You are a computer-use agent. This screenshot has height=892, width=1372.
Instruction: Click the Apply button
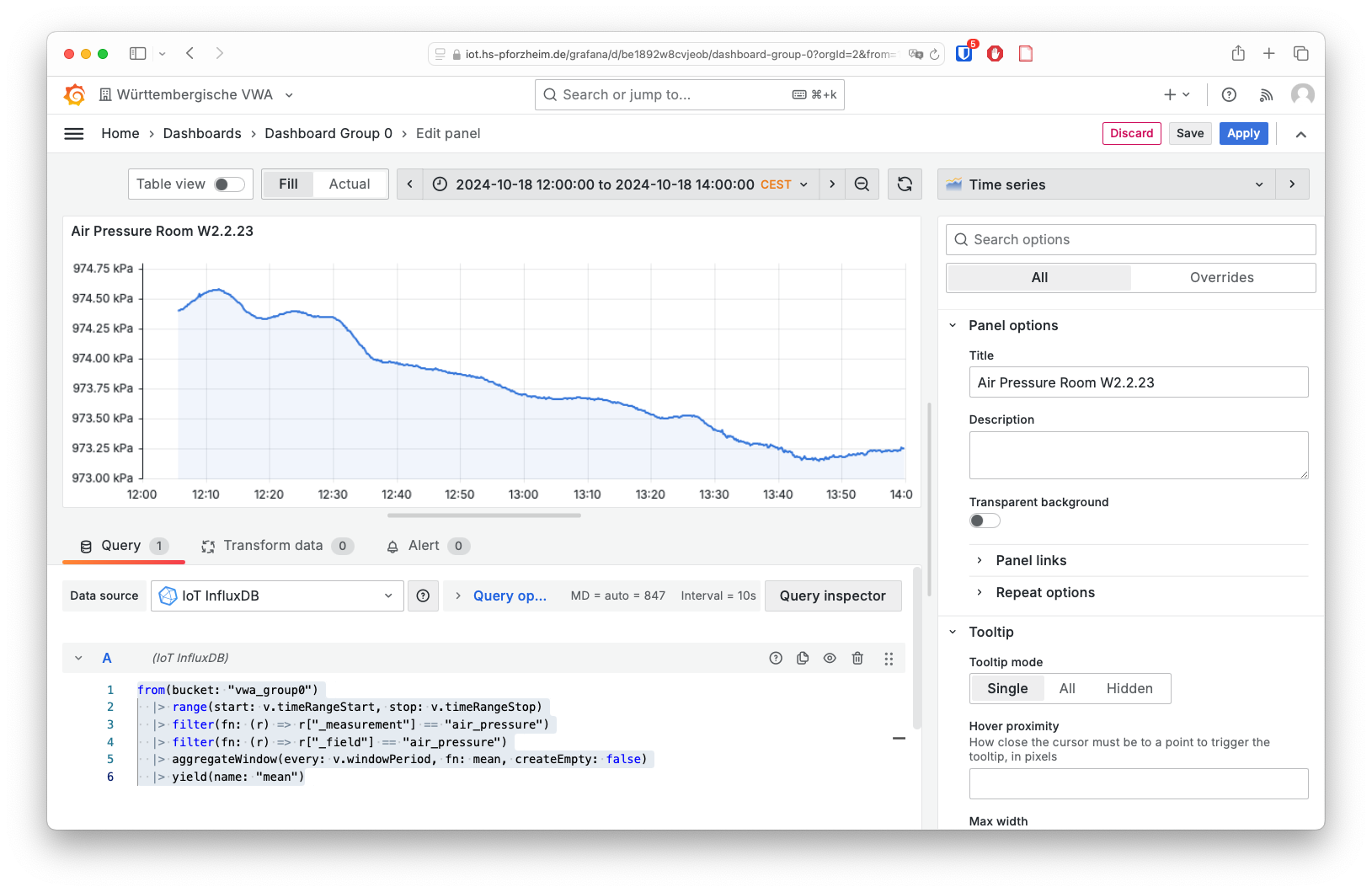click(1242, 134)
